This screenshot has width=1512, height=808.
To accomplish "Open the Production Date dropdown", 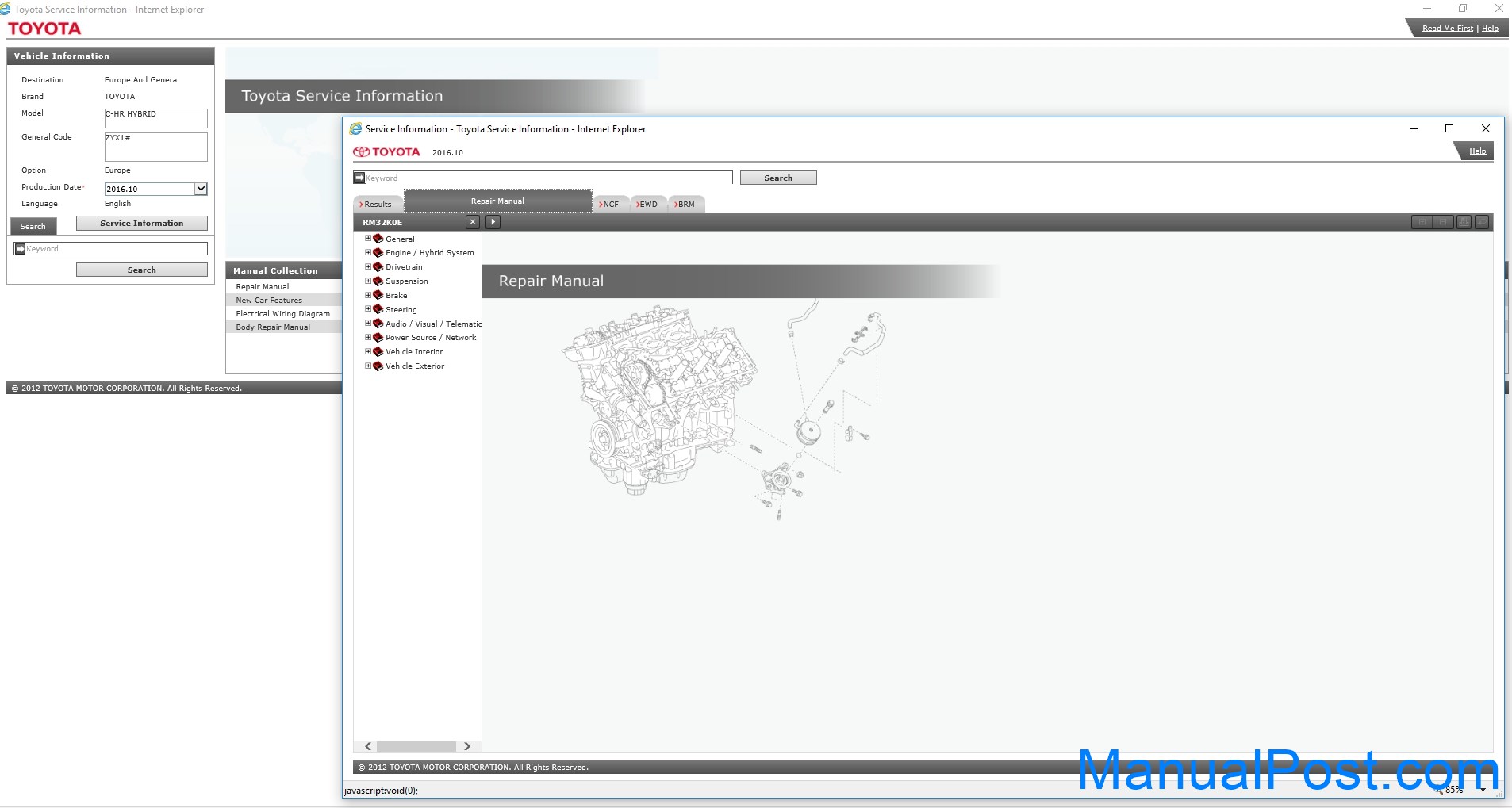I will point(201,189).
